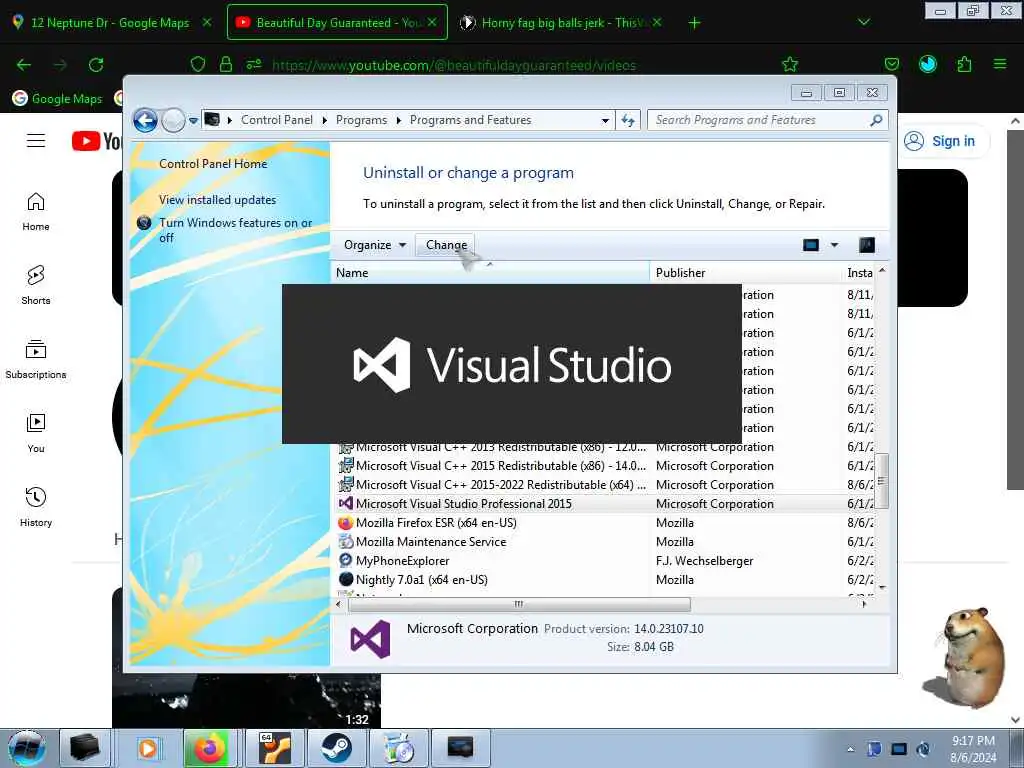This screenshot has height=768, width=1024.
Task: Open View installed updates link
Action: (x=217, y=200)
